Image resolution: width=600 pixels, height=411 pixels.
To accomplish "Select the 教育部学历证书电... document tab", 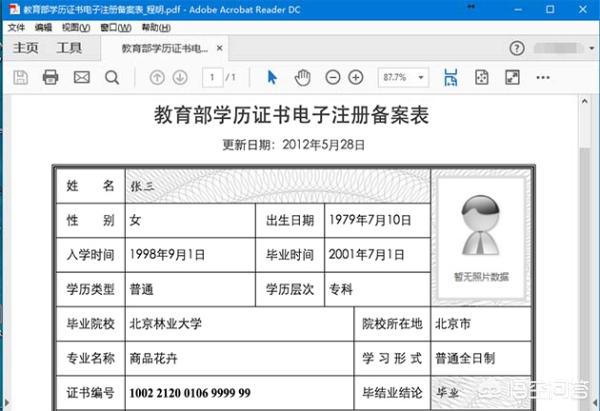I will coord(165,49).
